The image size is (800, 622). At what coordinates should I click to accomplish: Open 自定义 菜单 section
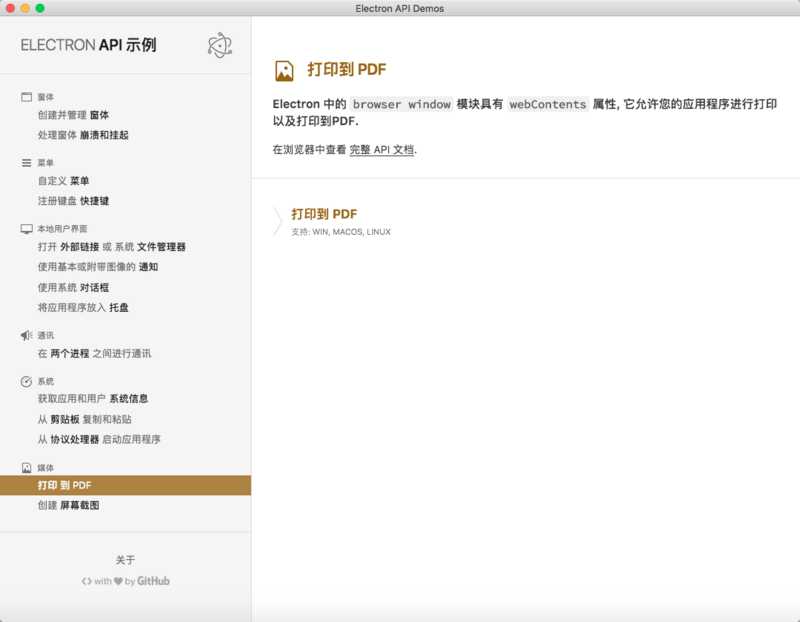63,181
